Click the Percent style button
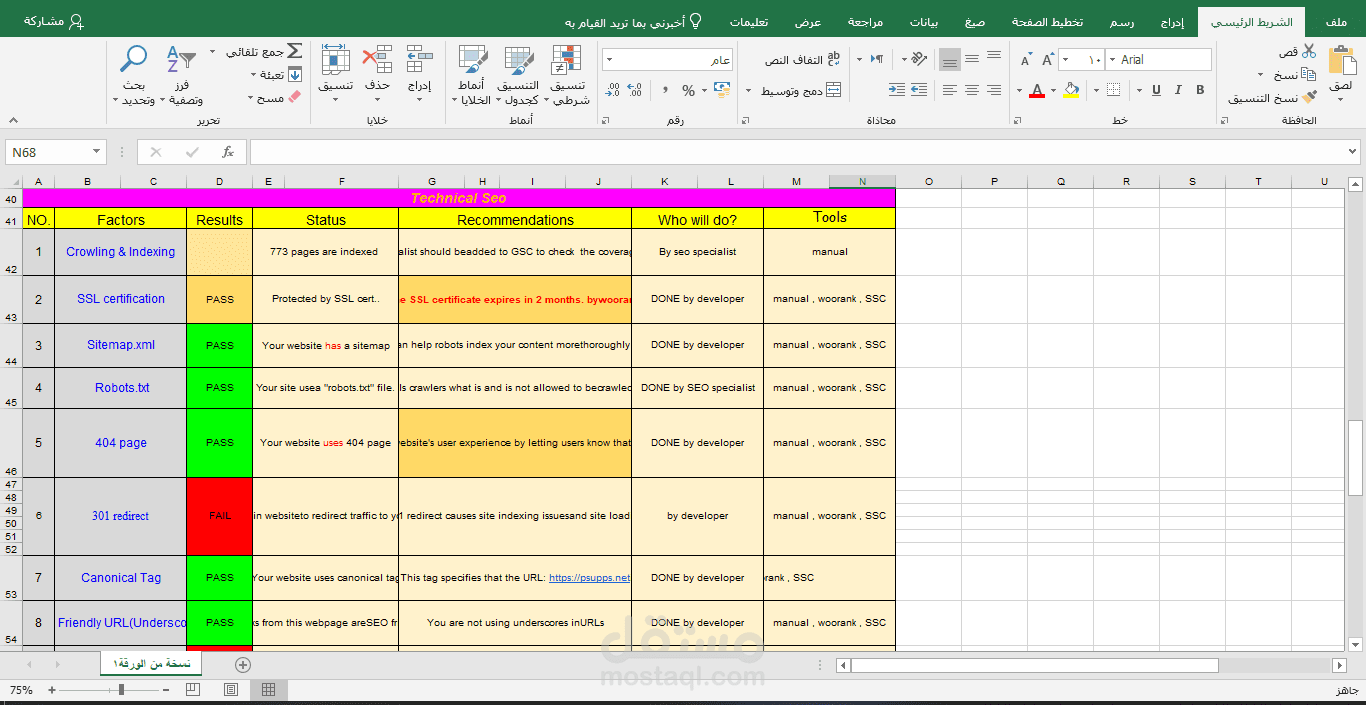Viewport: 1366px width, 705px height. click(688, 91)
